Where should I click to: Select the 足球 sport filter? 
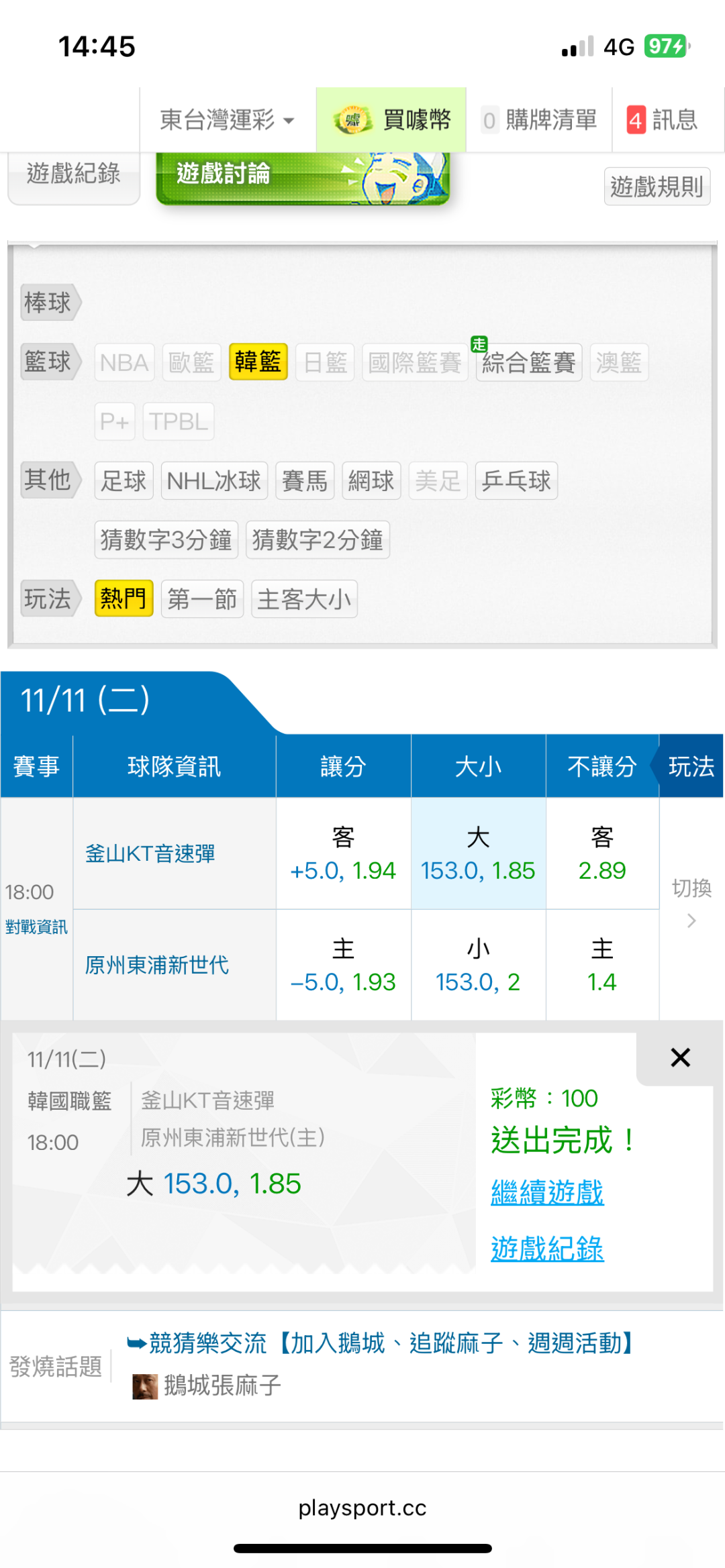[124, 480]
